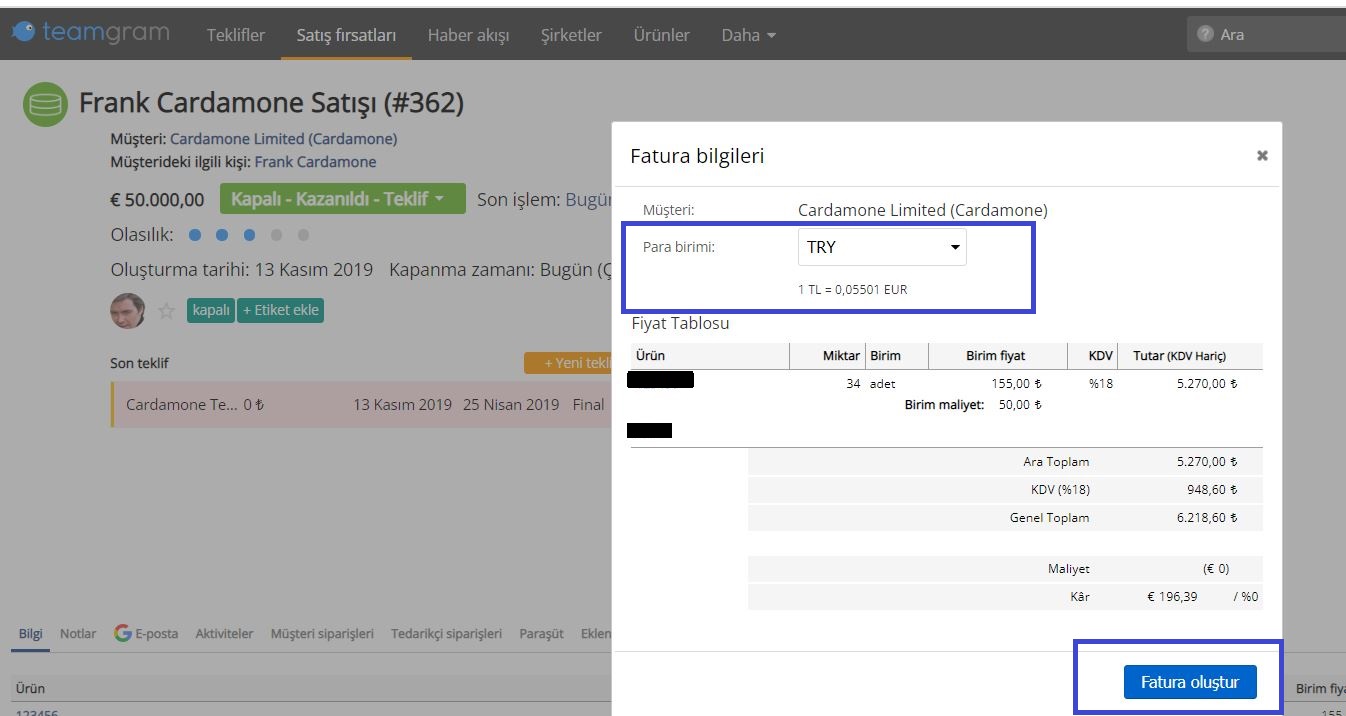The image size is (1346, 716).
Task: Click the Fatura oluştur button
Action: [x=1190, y=682]
